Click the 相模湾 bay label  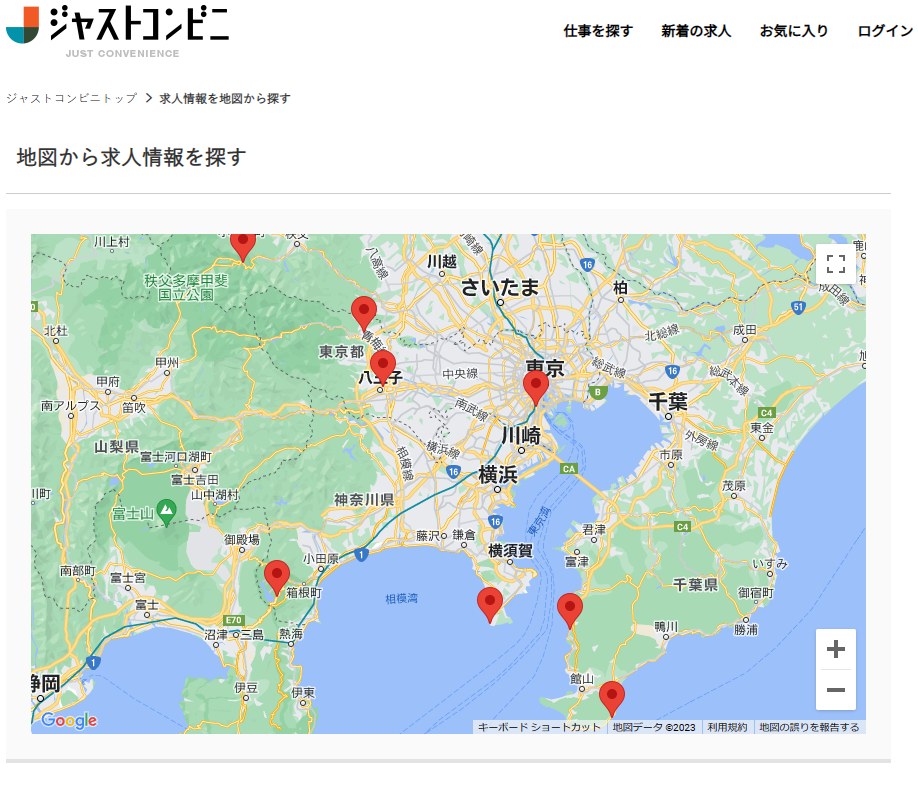point(402,598)
